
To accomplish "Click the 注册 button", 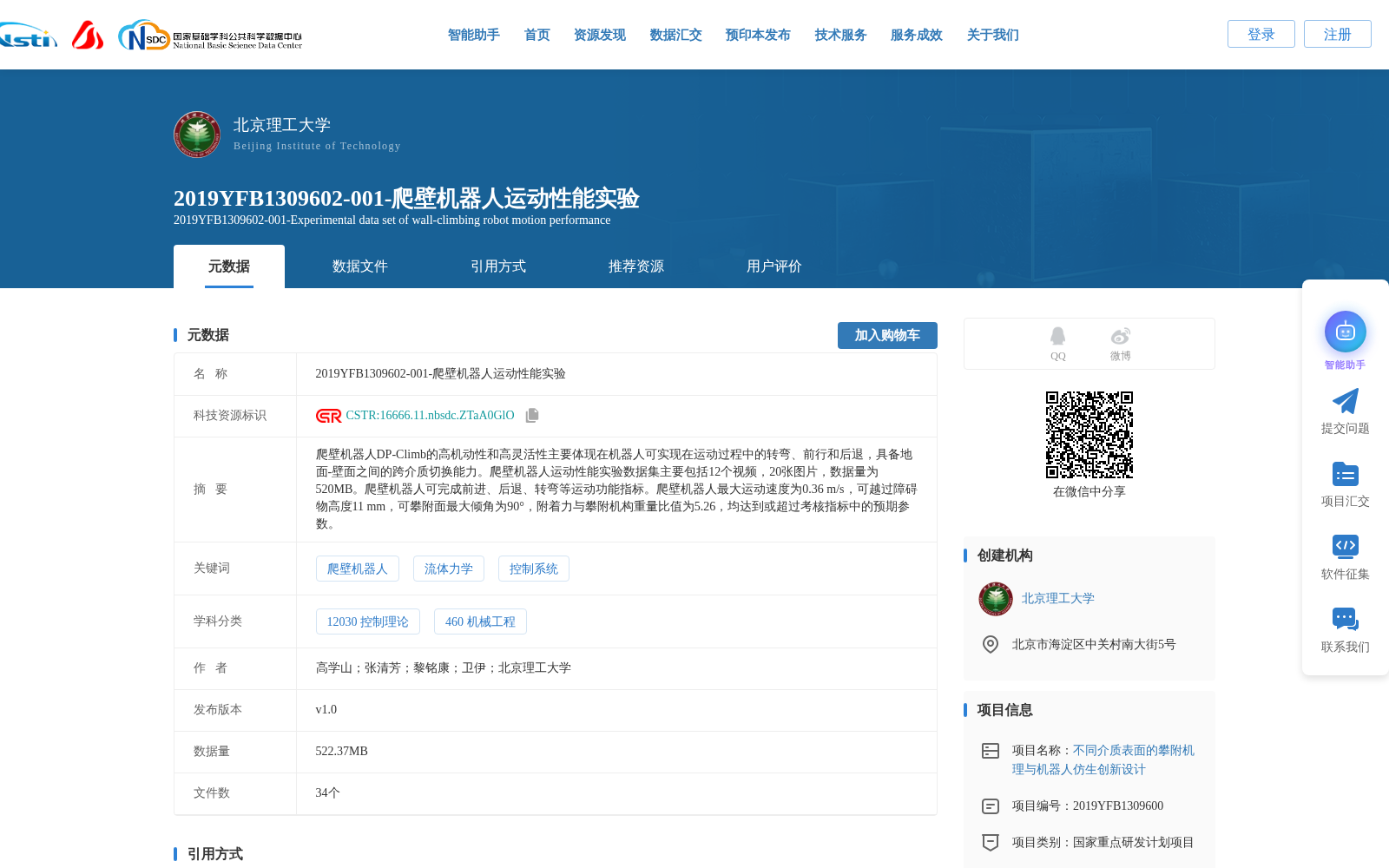I will (1338, 34).
